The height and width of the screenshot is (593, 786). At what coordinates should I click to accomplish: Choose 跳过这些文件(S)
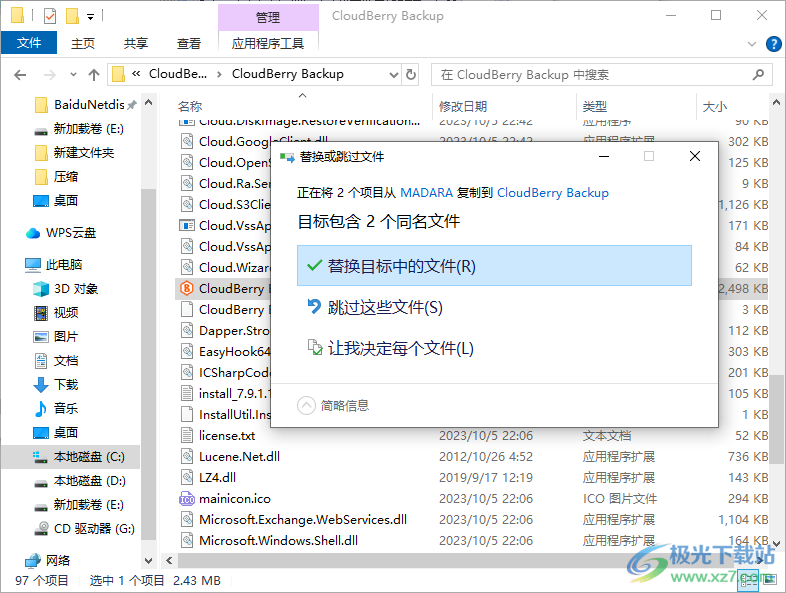coord(494,307)
